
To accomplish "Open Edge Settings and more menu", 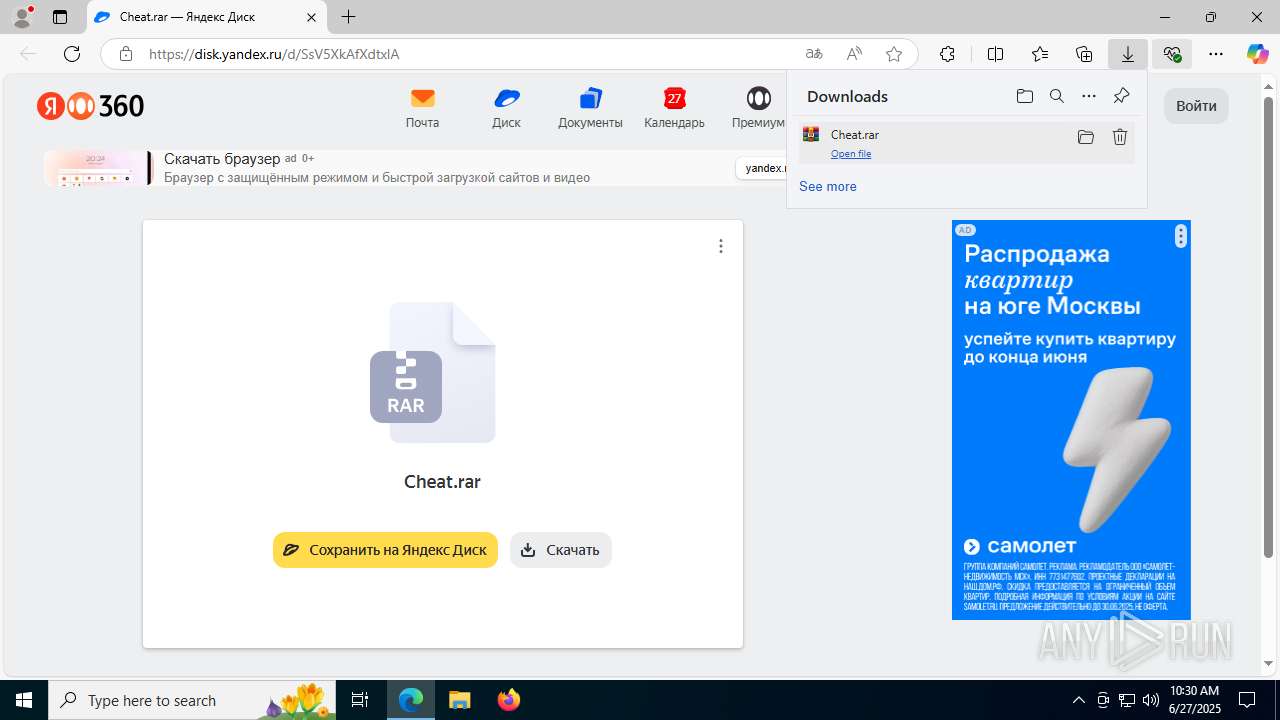I will click(x=1216, y=54).
